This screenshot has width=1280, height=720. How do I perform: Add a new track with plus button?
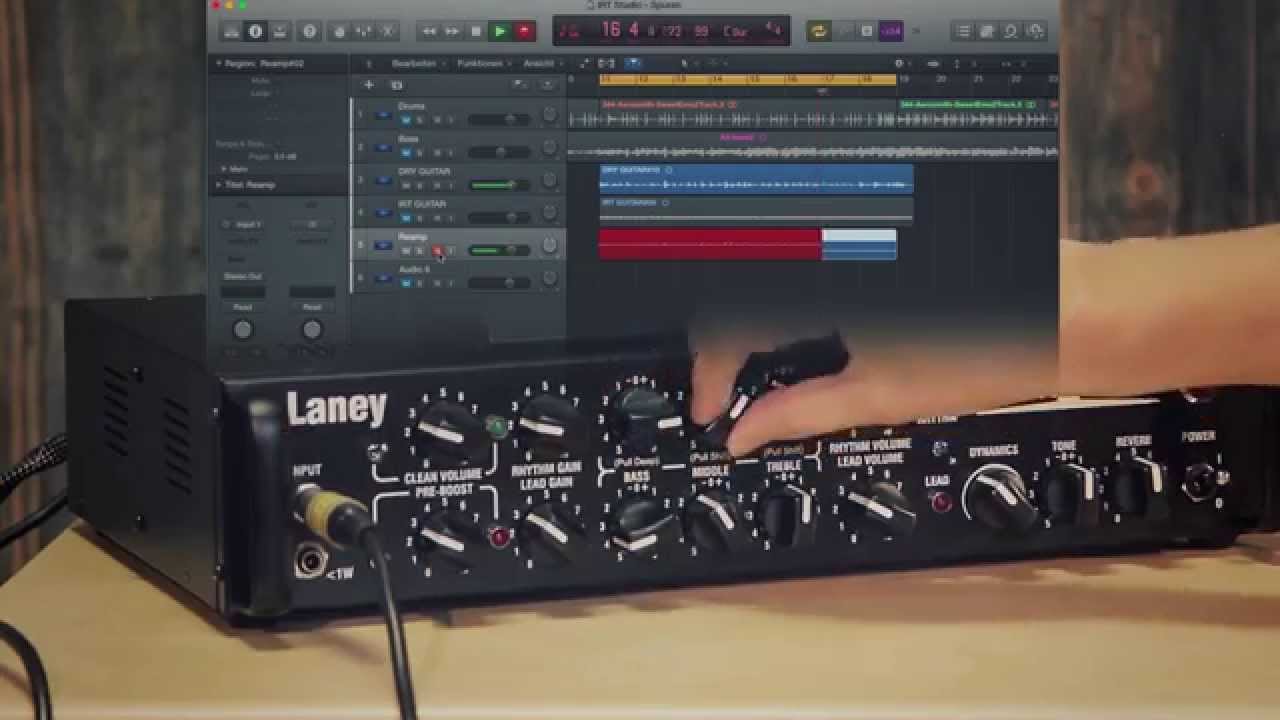368,86
